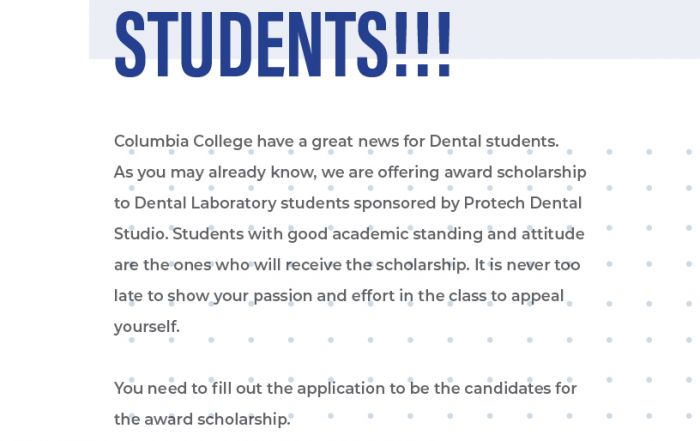Click the exclamation marks after STUDENTS
Screen dimensions: 700x441
pos(423,44)
